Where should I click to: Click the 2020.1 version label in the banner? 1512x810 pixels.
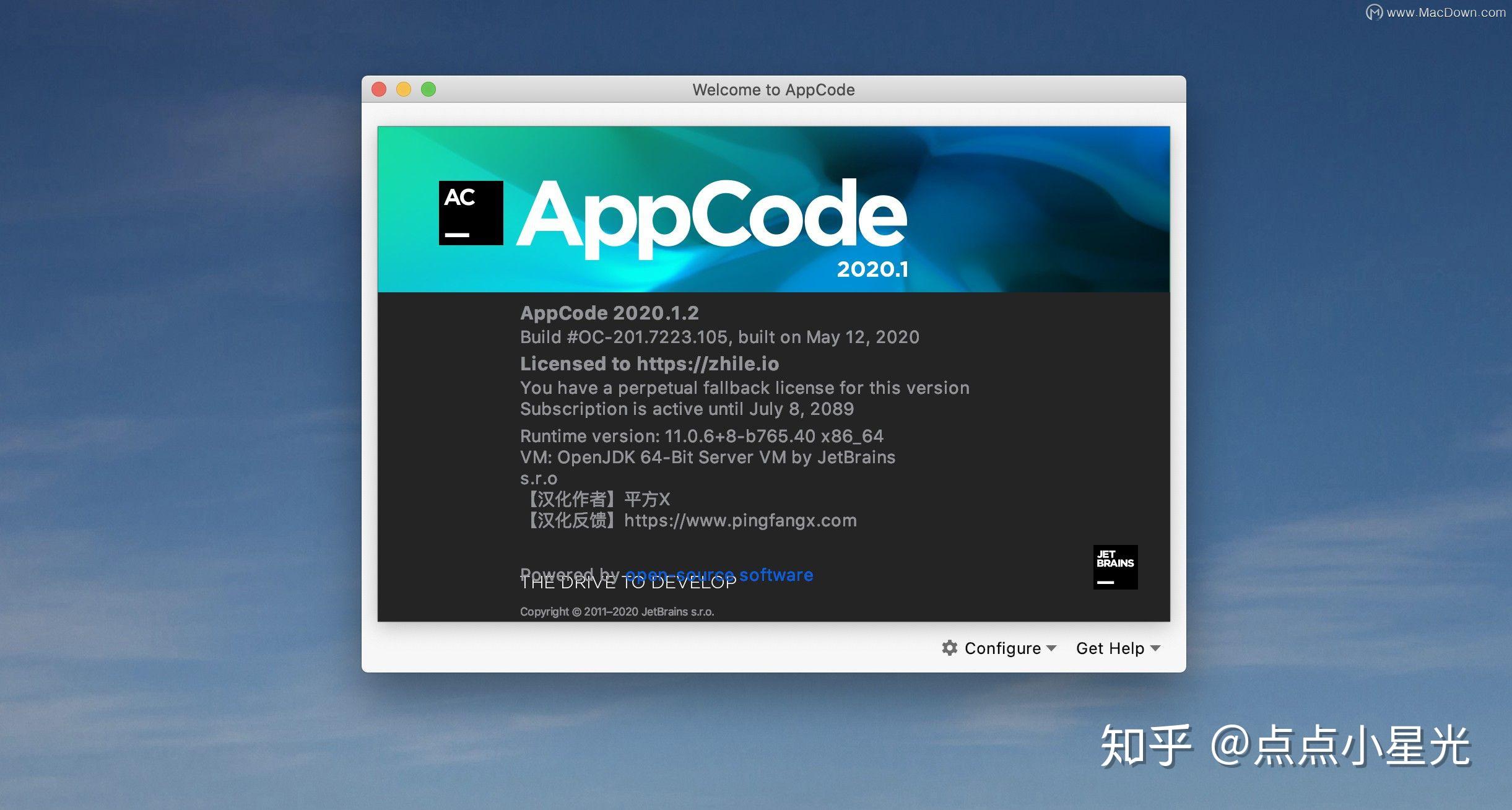click(874, 268)
